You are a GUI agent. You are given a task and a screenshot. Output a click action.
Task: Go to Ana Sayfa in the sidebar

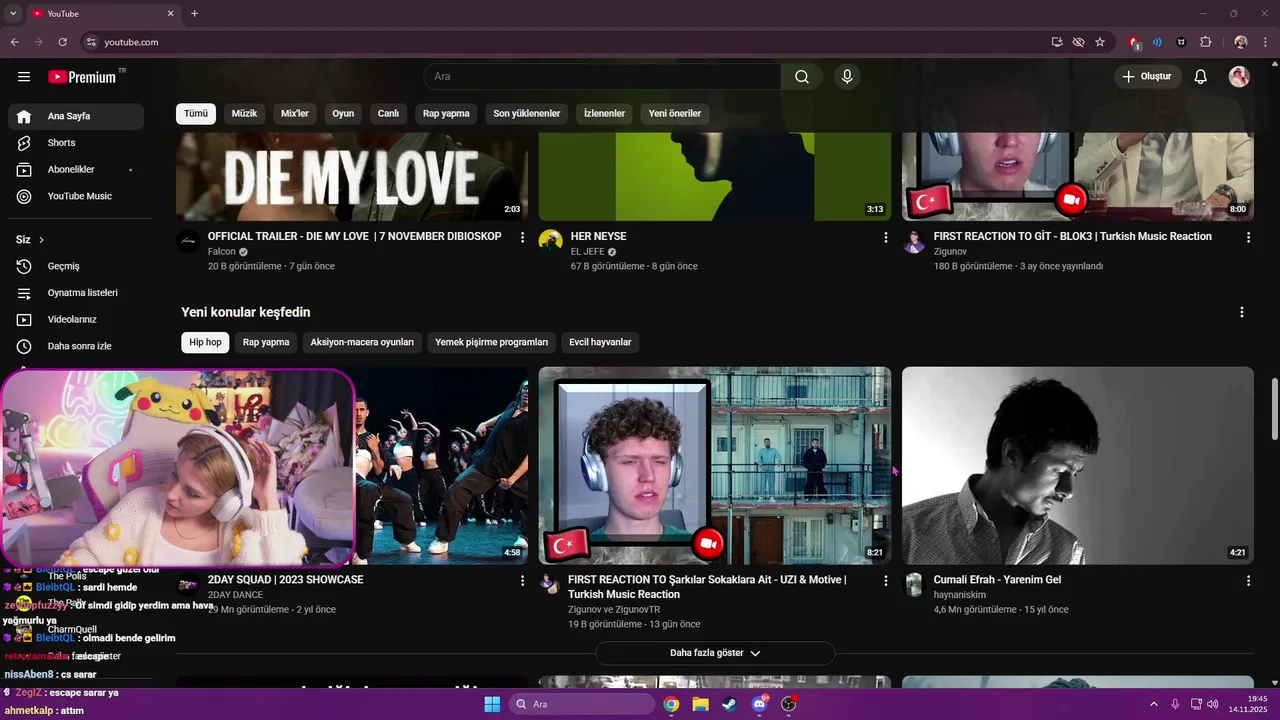click(x=76, y=116)
